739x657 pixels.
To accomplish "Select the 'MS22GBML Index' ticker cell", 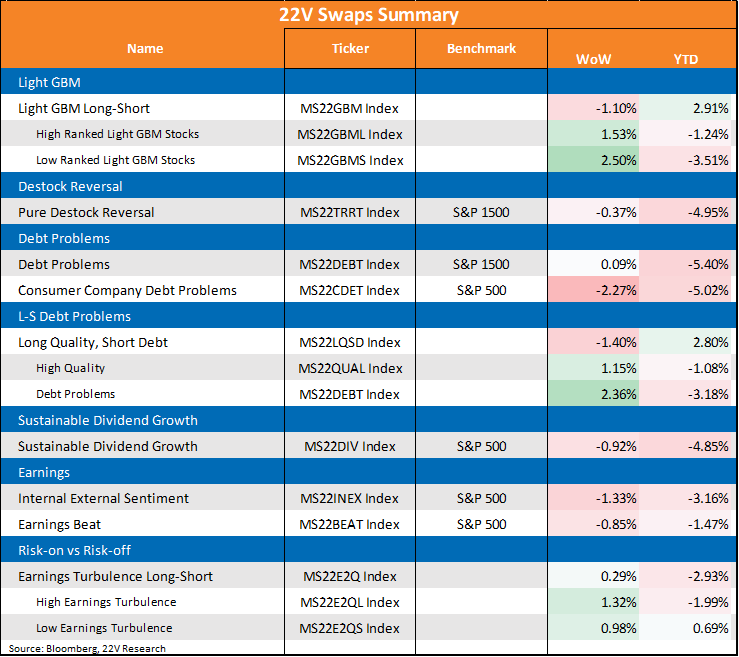I will 350,134.
